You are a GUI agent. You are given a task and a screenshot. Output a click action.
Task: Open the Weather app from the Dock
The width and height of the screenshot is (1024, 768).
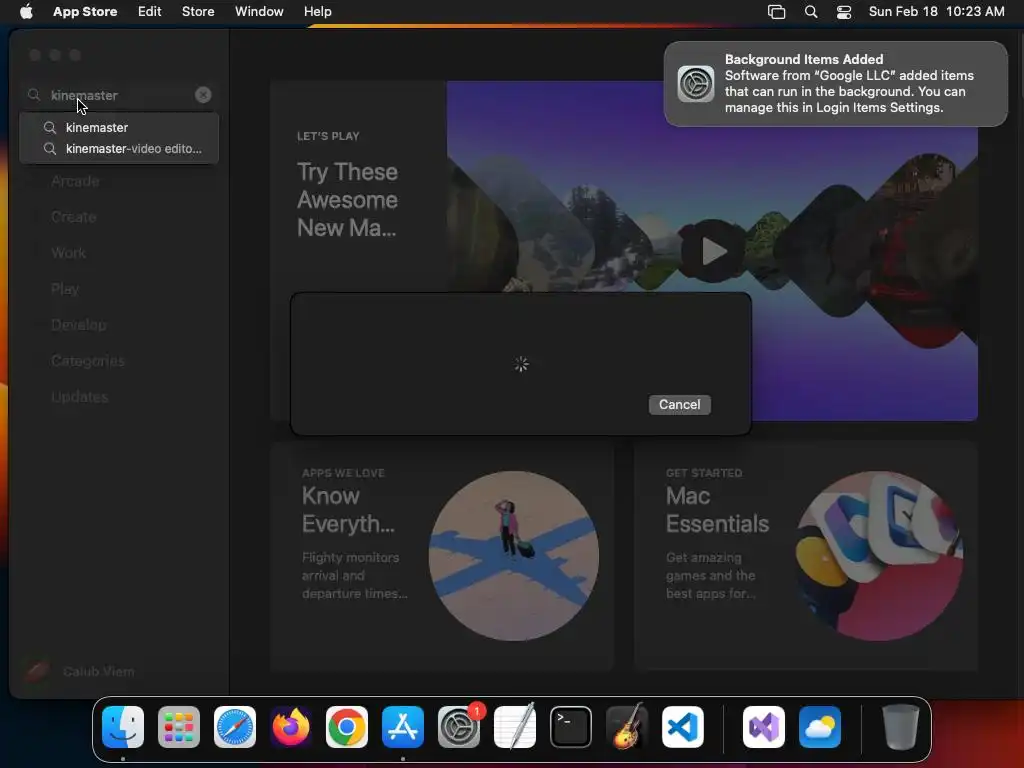pyautogui.click(x=820, y=727)
